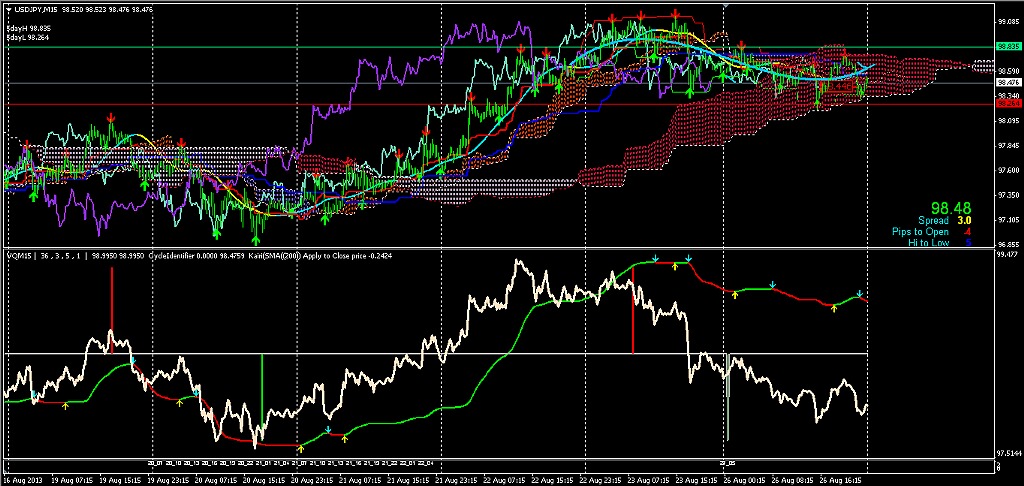Click the Pips to Open label
The image size is (1024, 486).
point(918,232)
